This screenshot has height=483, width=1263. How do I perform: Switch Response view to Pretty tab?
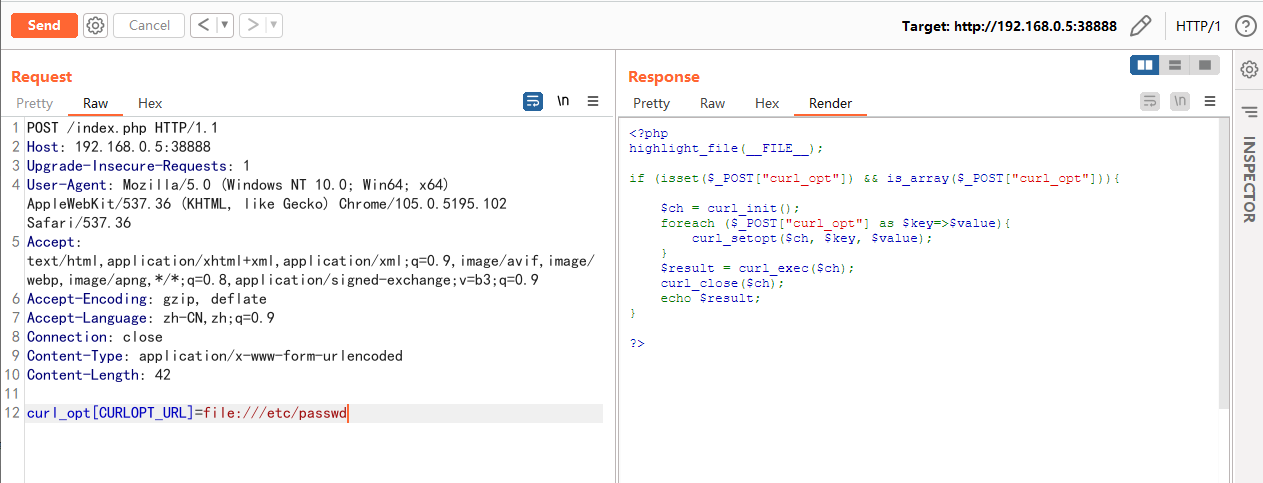pos(652,103)
